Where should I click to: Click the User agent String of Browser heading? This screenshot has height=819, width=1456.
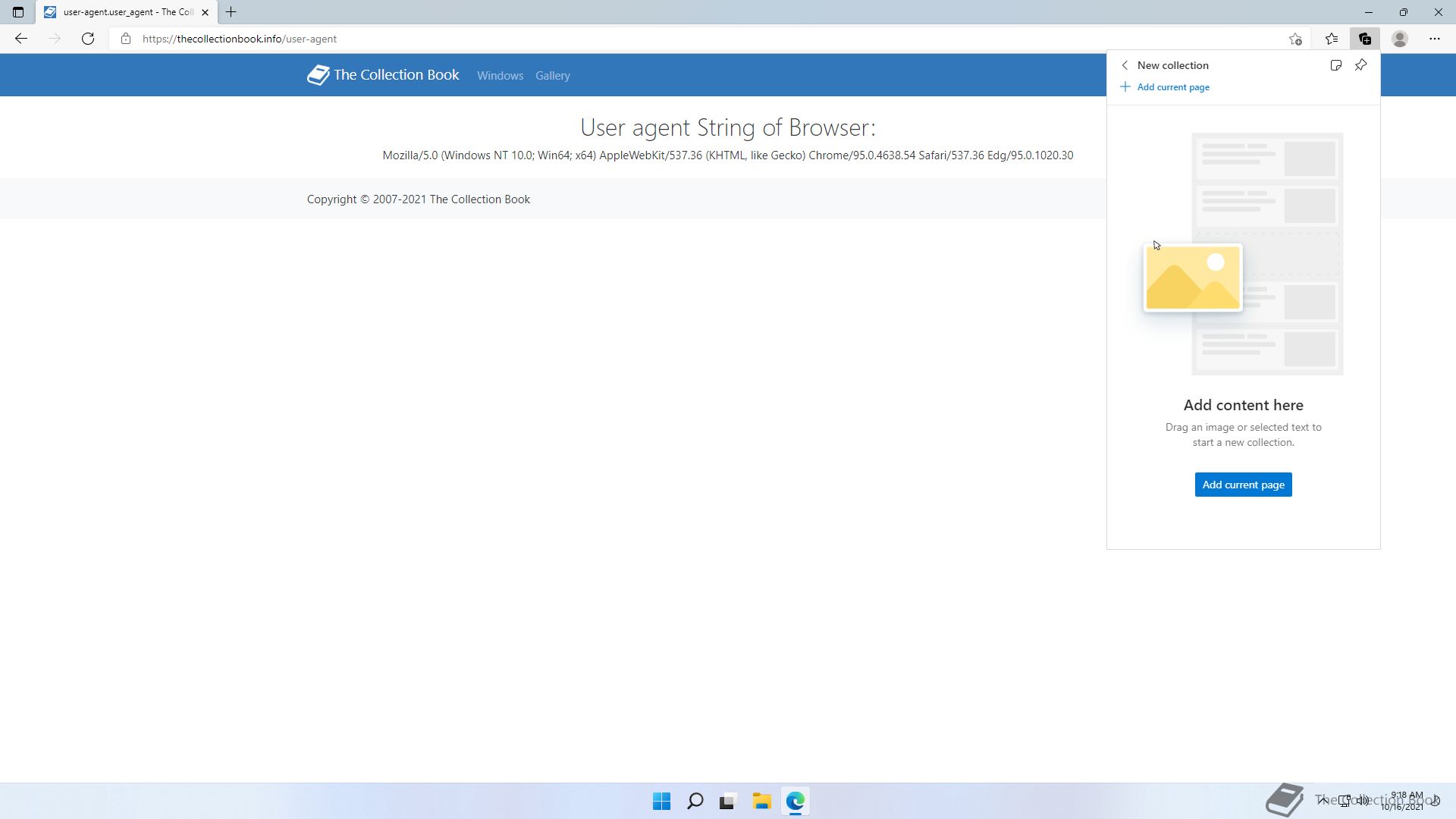tap(727, 127)
